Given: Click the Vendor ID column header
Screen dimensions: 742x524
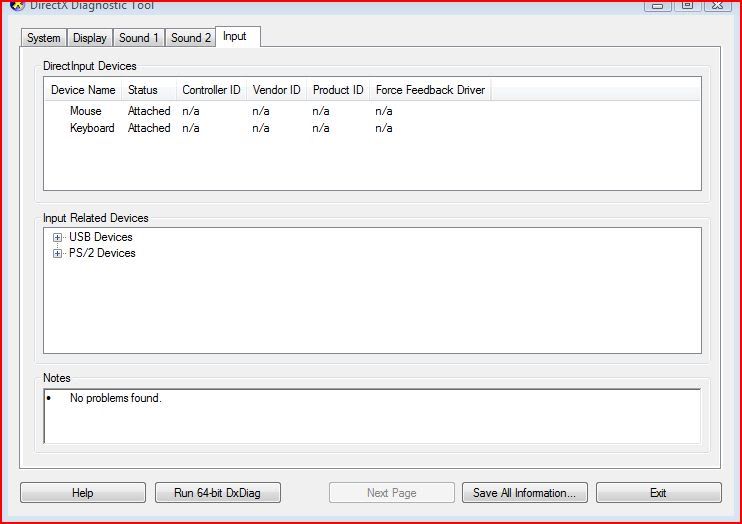Looking at the screenshot, I should (x=276, y=90).
